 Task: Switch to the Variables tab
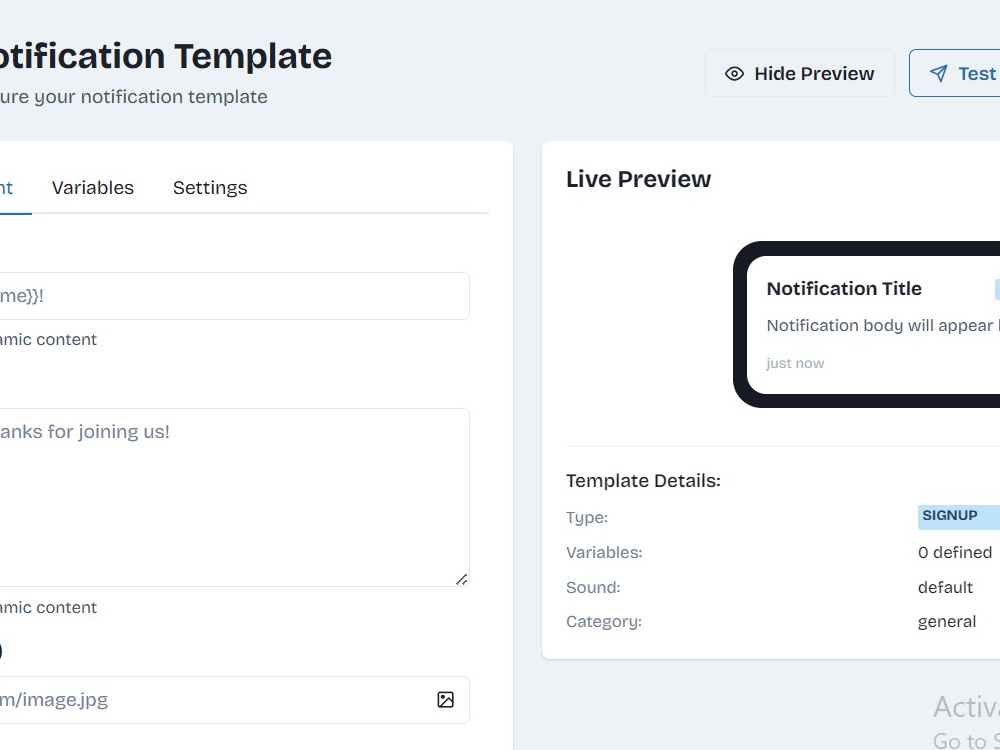93,188
